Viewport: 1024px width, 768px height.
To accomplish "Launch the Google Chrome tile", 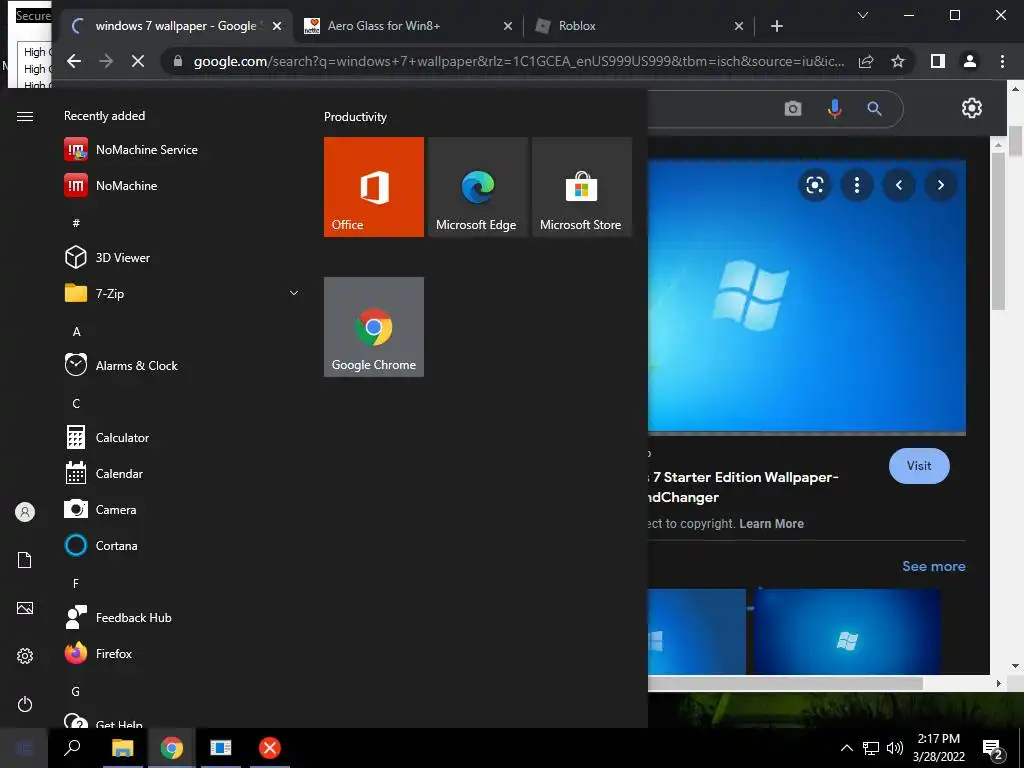I will 374,327.
